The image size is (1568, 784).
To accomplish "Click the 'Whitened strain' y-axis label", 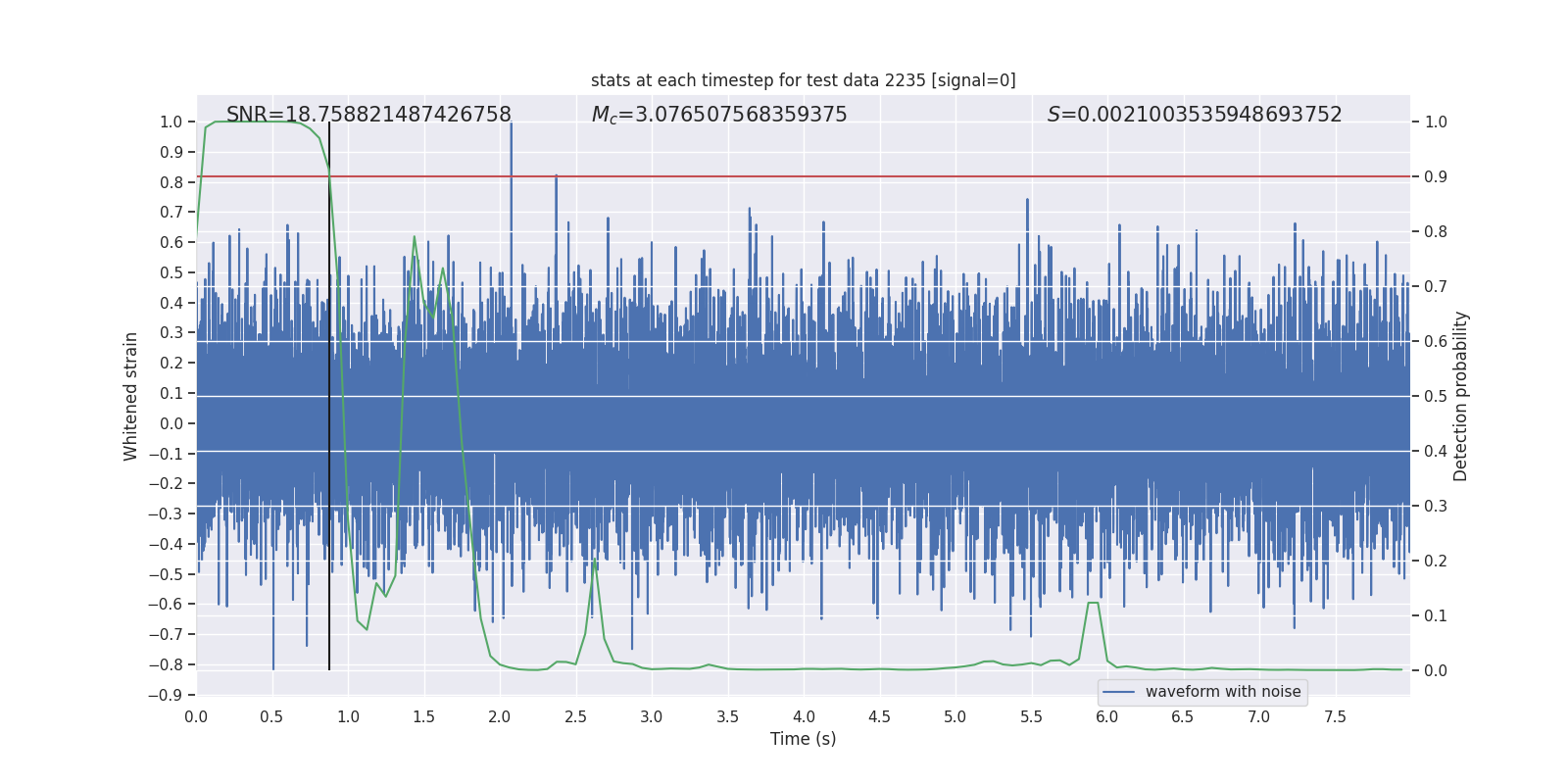I will (130, 396).
